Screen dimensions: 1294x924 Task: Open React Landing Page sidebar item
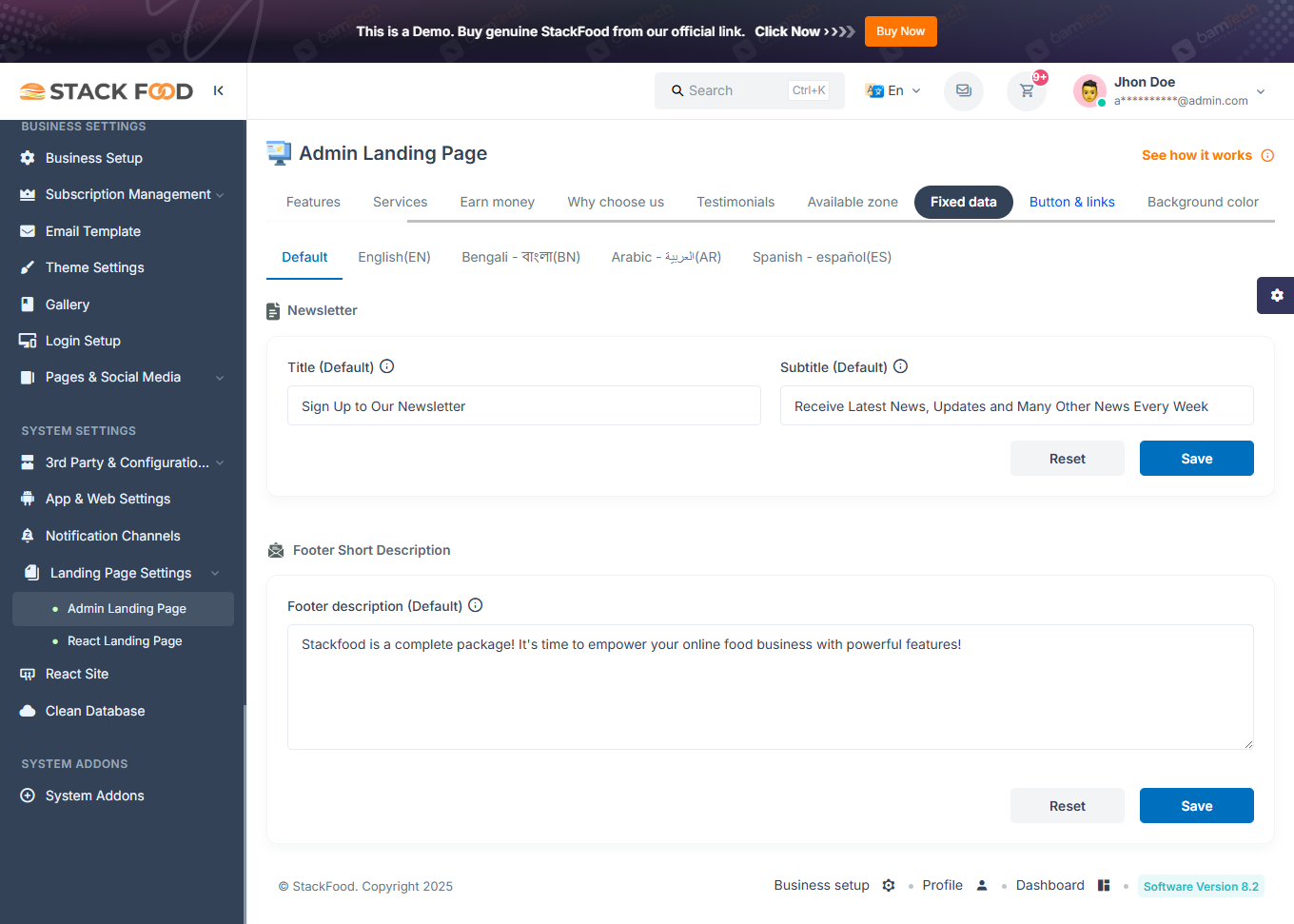click(x=124, y=641)
